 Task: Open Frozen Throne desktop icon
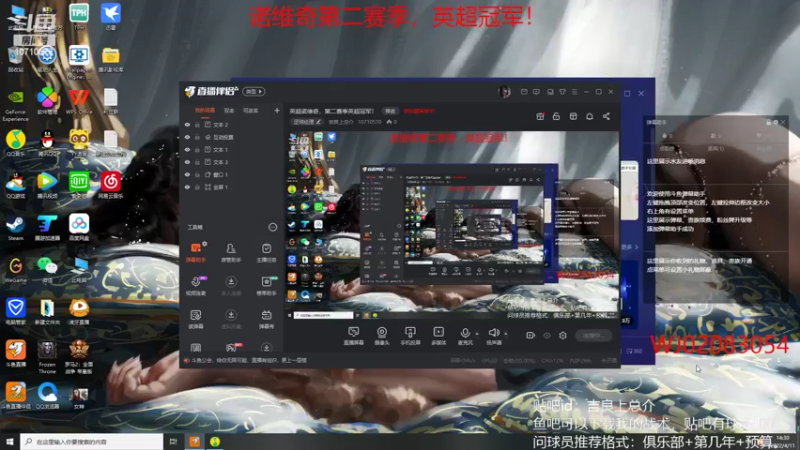click(47, 357)
